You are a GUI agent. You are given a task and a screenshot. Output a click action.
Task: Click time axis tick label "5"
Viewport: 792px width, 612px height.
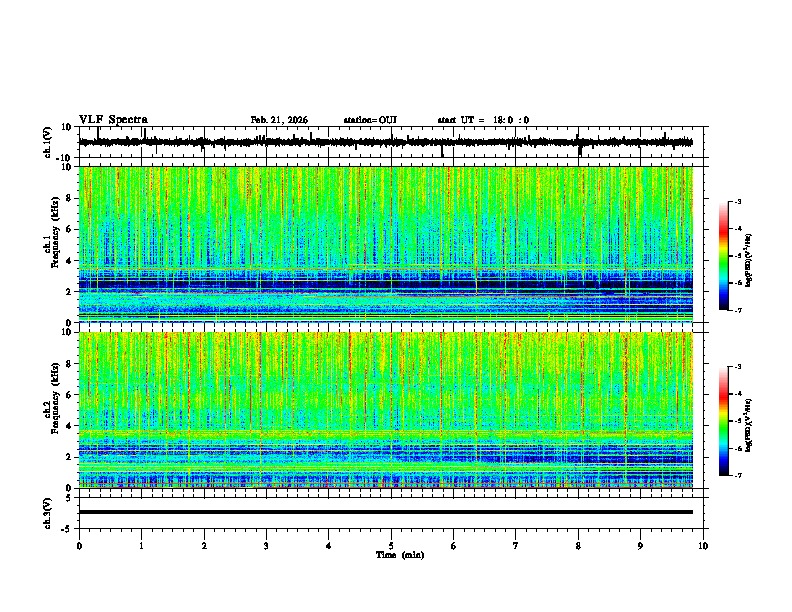tap(391, 546)
